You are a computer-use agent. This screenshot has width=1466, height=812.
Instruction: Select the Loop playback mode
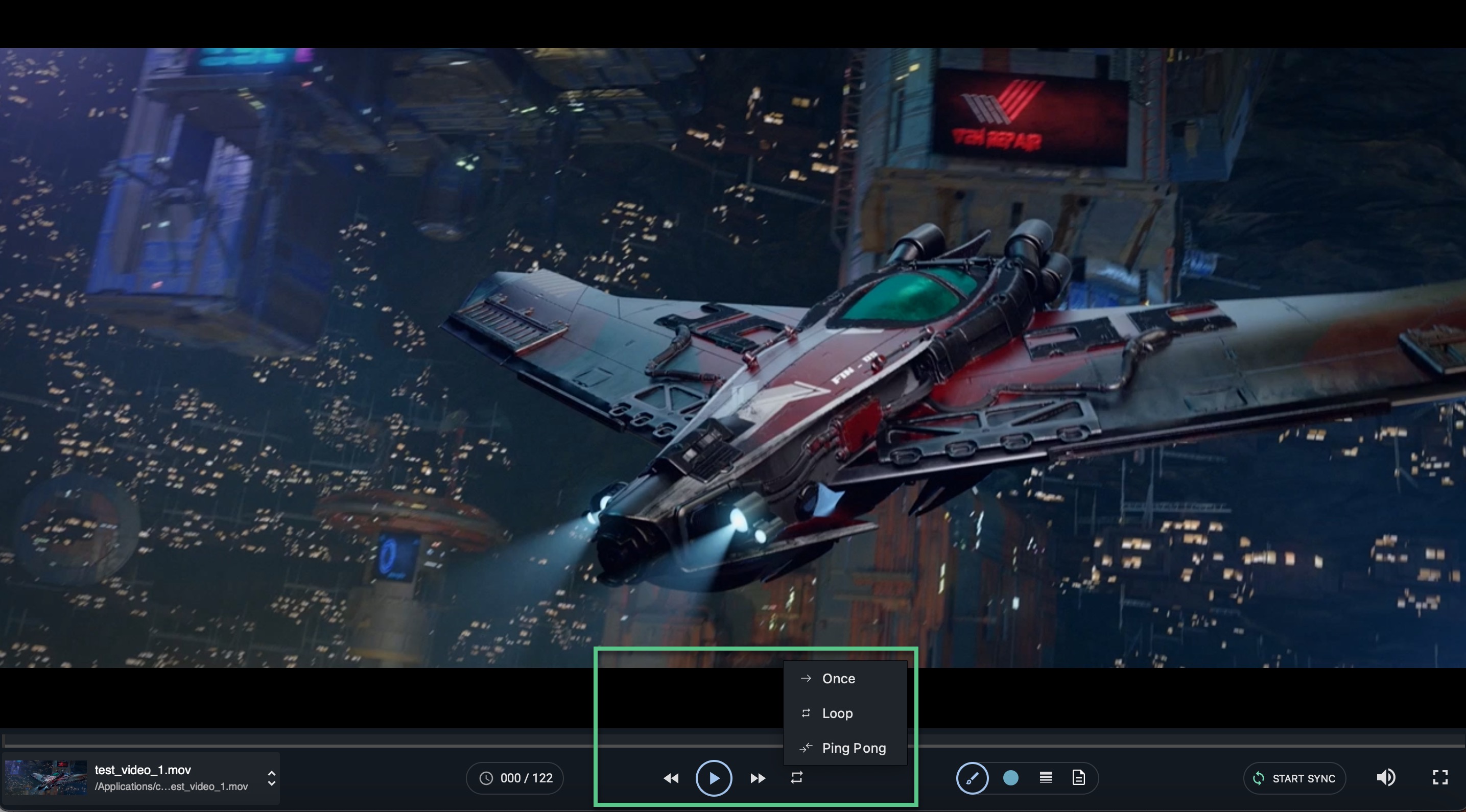(x=845, y=713)
